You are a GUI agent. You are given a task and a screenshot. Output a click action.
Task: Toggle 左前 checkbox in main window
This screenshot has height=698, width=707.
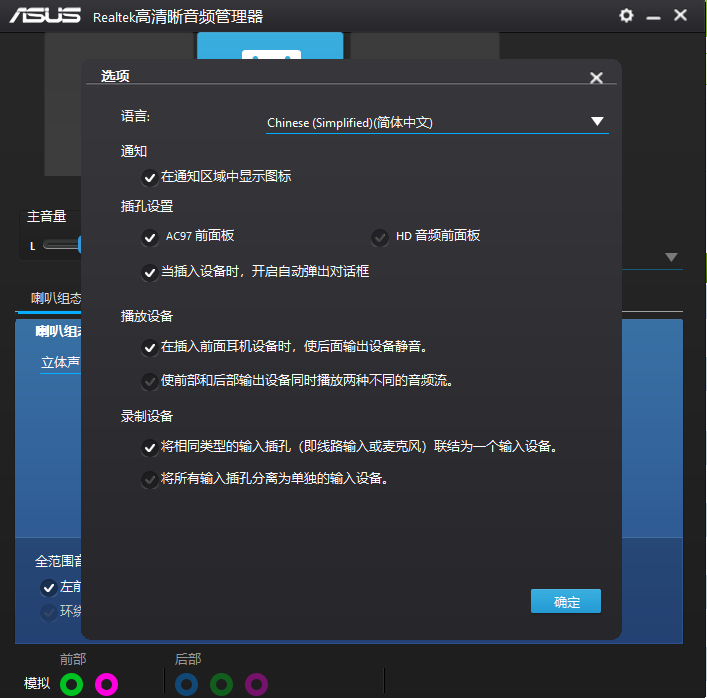[x=48, y=588]
